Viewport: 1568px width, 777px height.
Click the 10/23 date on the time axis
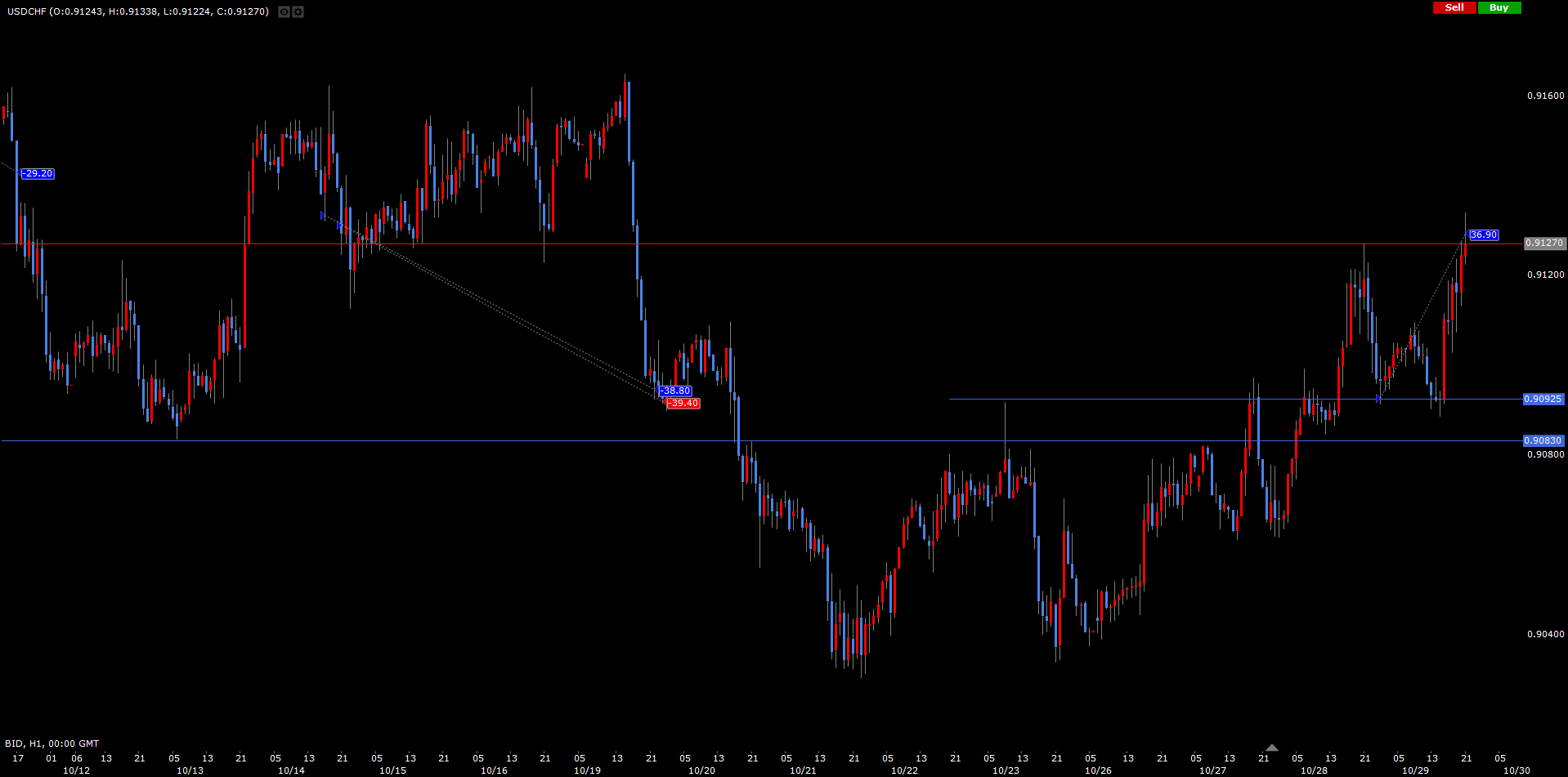(1006, 770)
